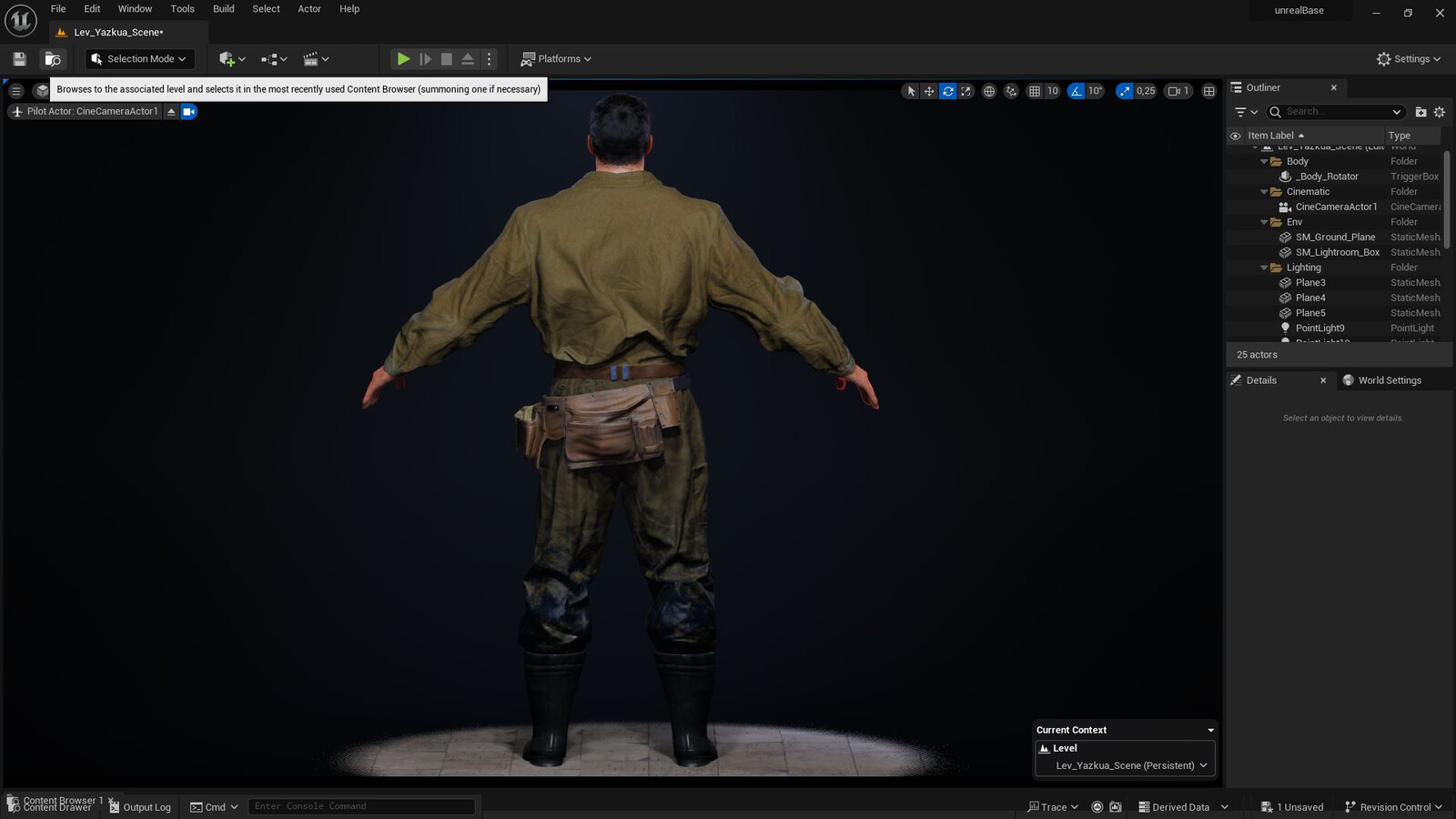Open the Output Log
The width and height of the screenshot is (1456, 819).
coord(140,807)
